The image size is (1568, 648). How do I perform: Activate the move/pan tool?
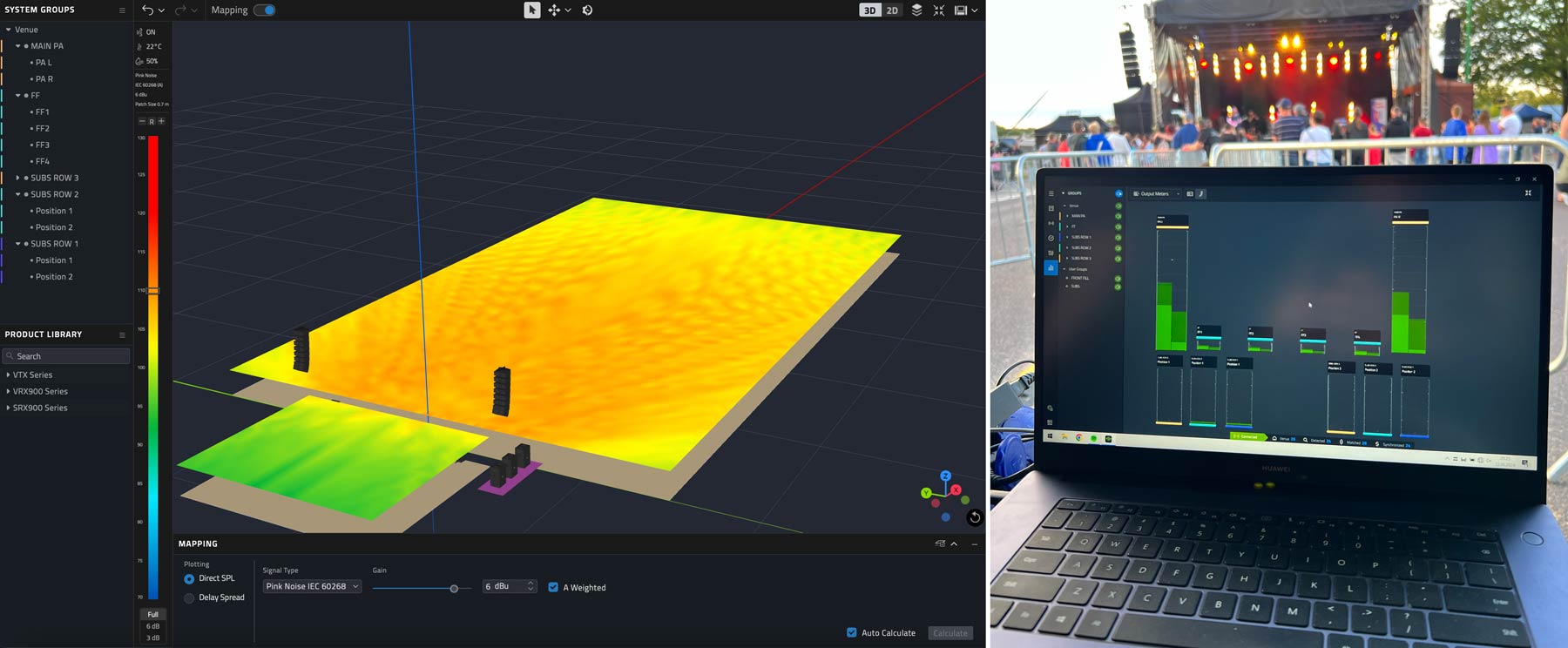554,10
